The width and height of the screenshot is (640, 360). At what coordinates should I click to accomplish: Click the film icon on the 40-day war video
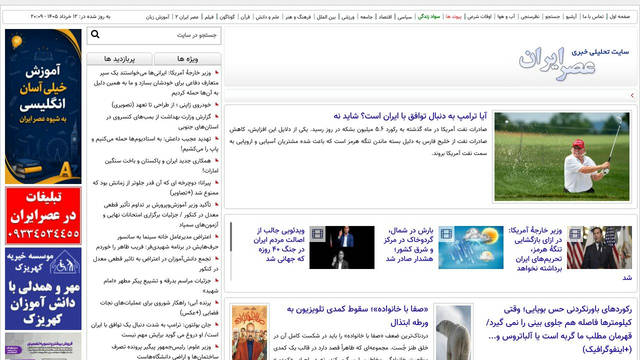click(317, 234)
